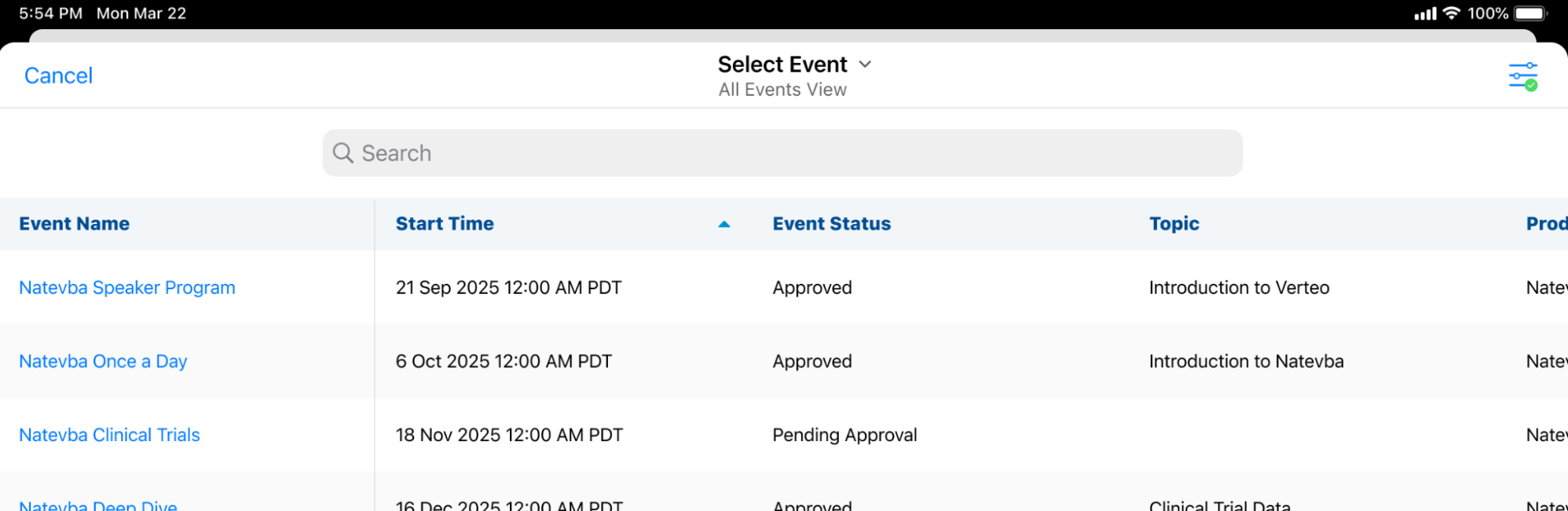
Task: Tap the battery status icon
Action: point(1530,13)
